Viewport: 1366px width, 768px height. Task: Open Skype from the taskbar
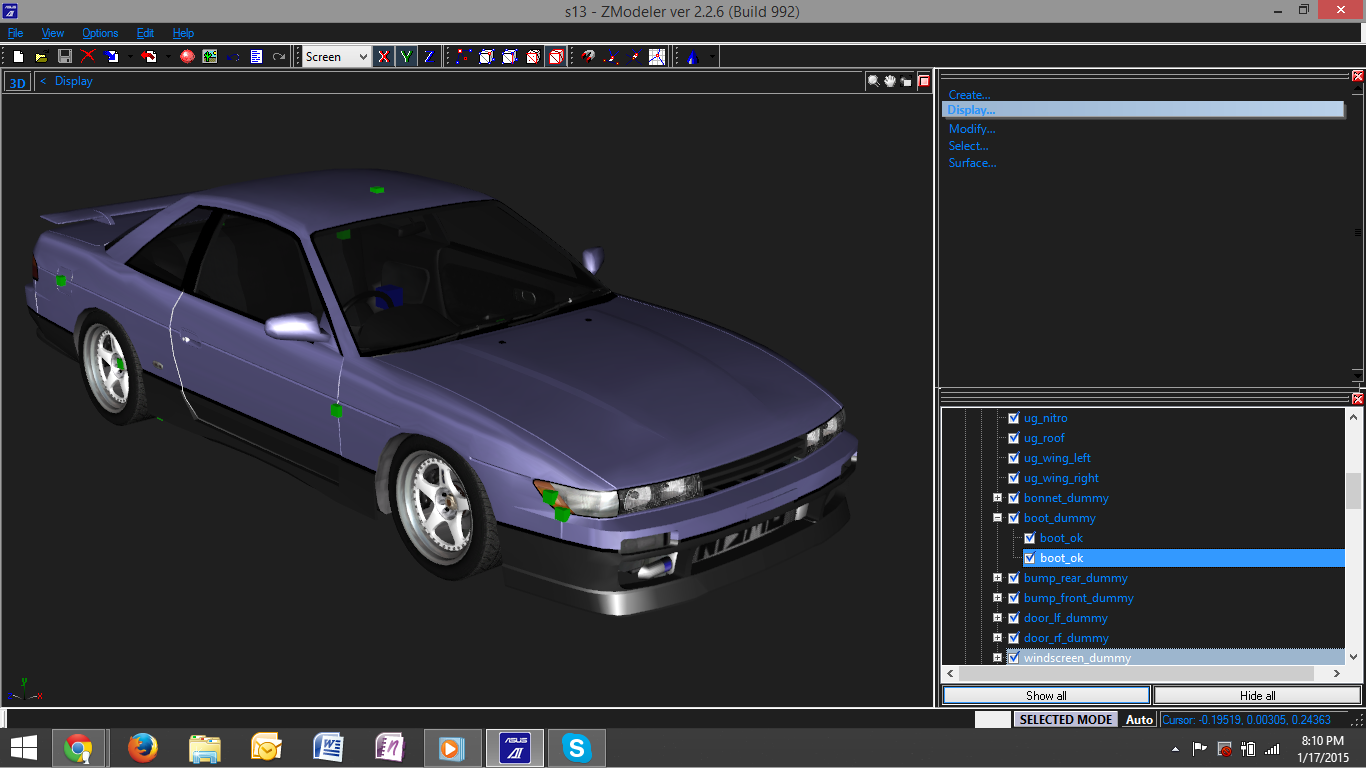pos(576,748)
